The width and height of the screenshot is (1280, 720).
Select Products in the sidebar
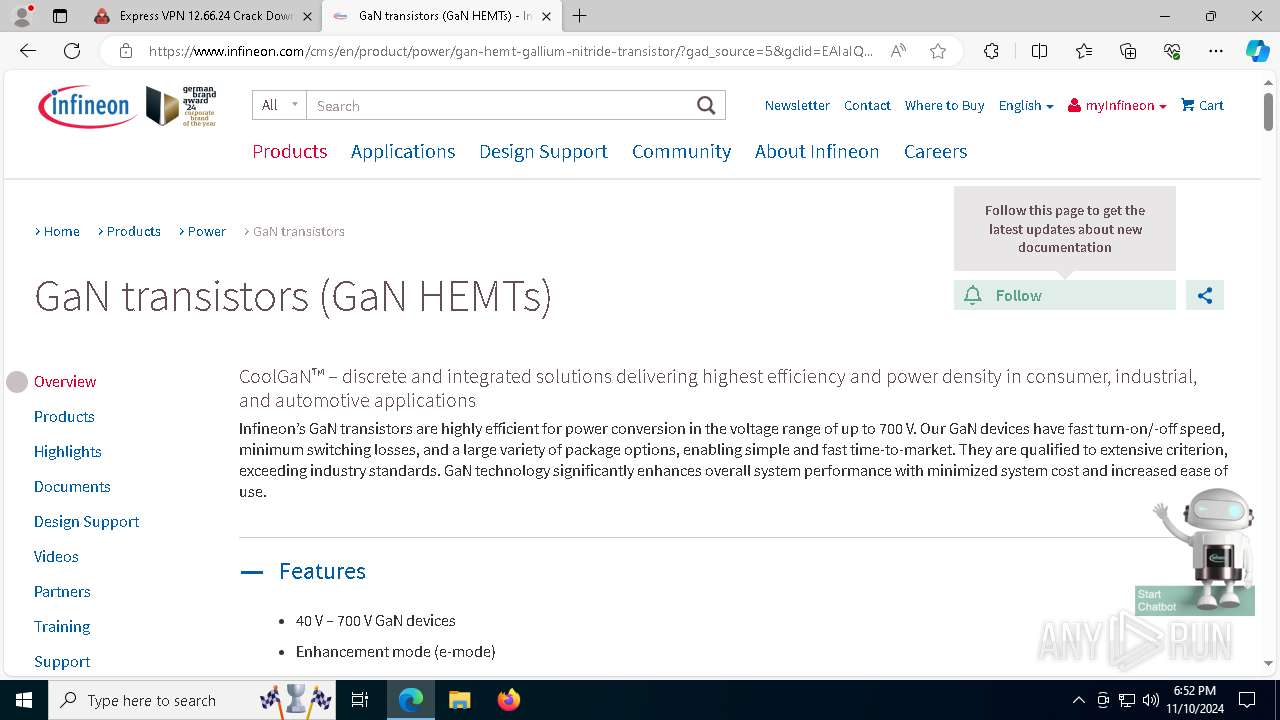[x=64, y=416]
